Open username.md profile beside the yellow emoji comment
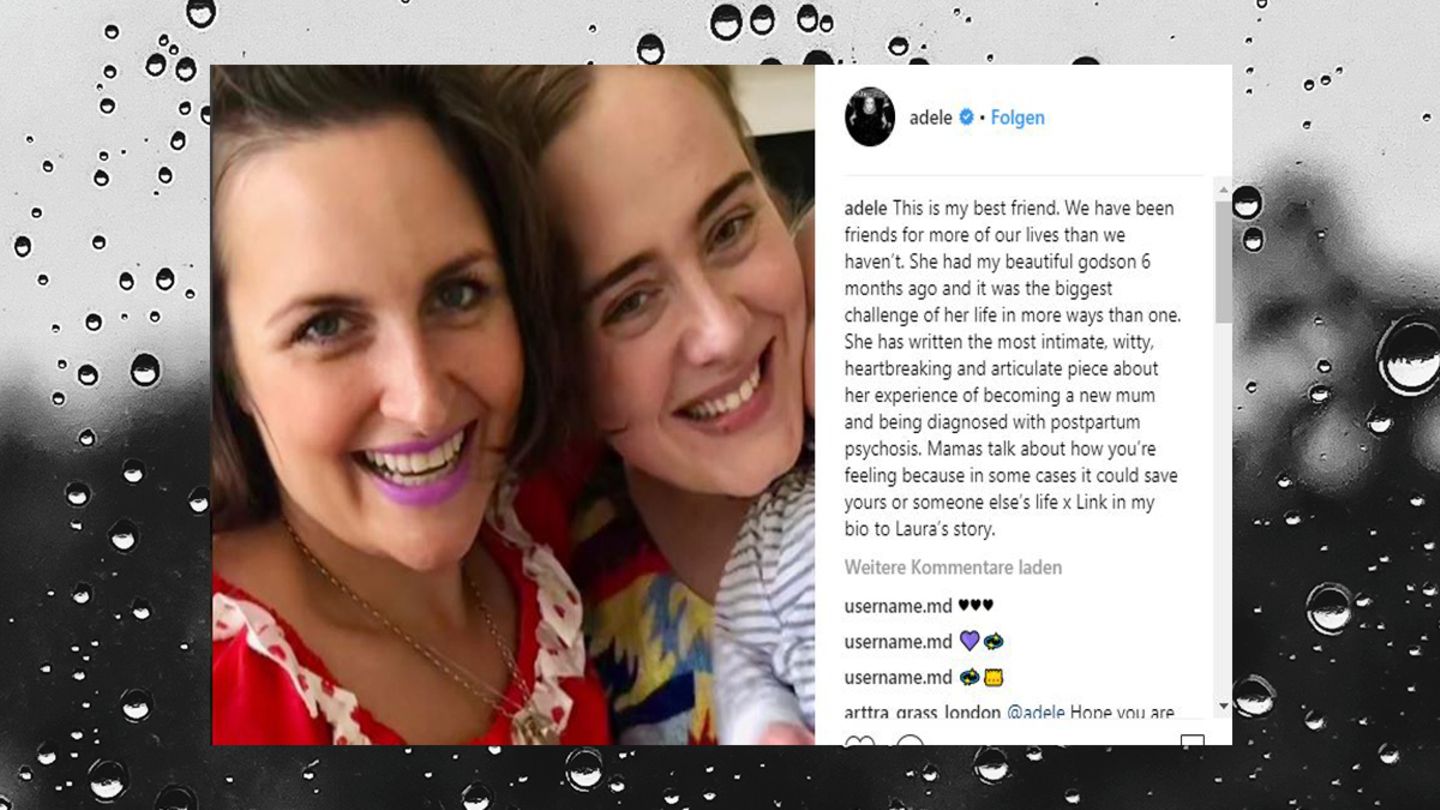The height and width of the screenshot is (810, 1440). pos(898,677)
